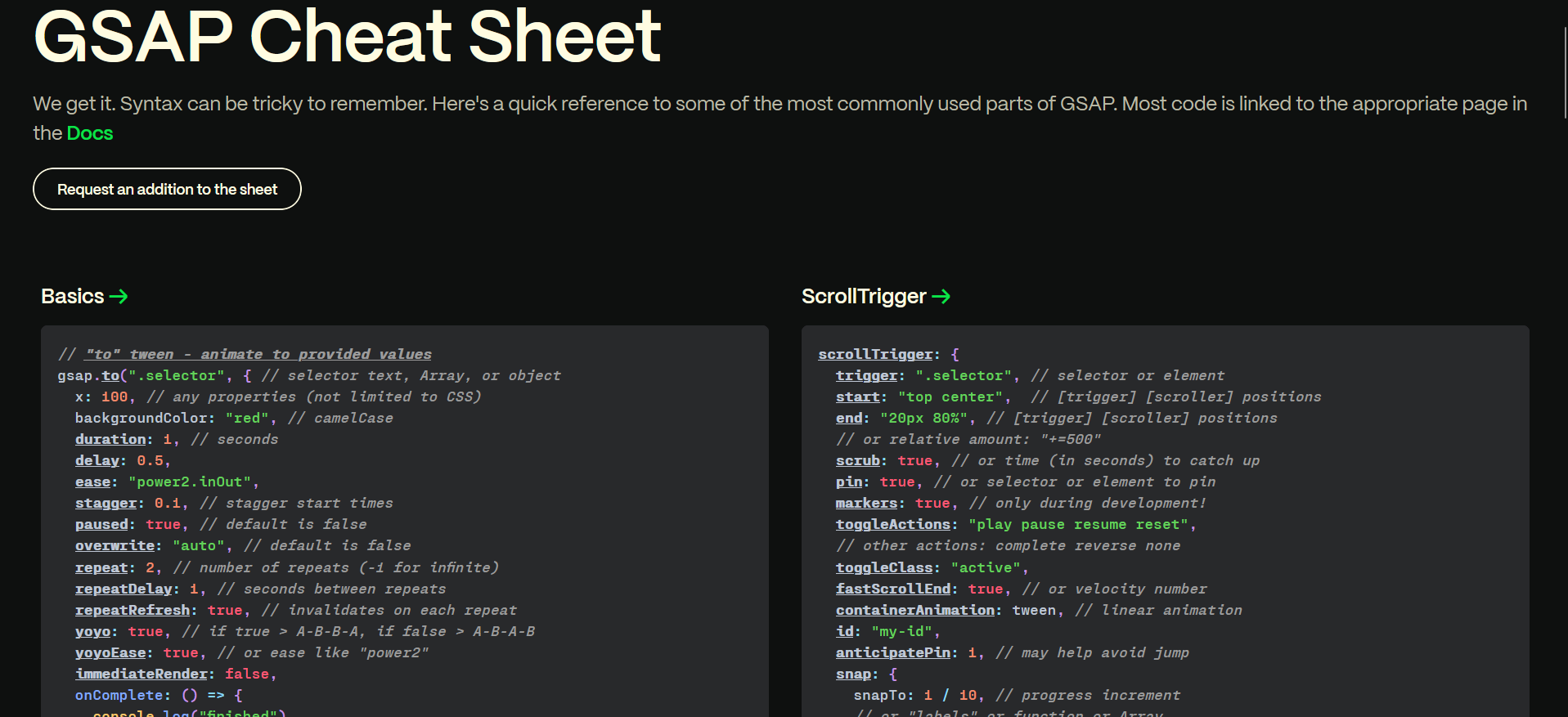The image size is (1568, 717).
Task: Click Request an addition to the sheet
Action: [167, 189]
